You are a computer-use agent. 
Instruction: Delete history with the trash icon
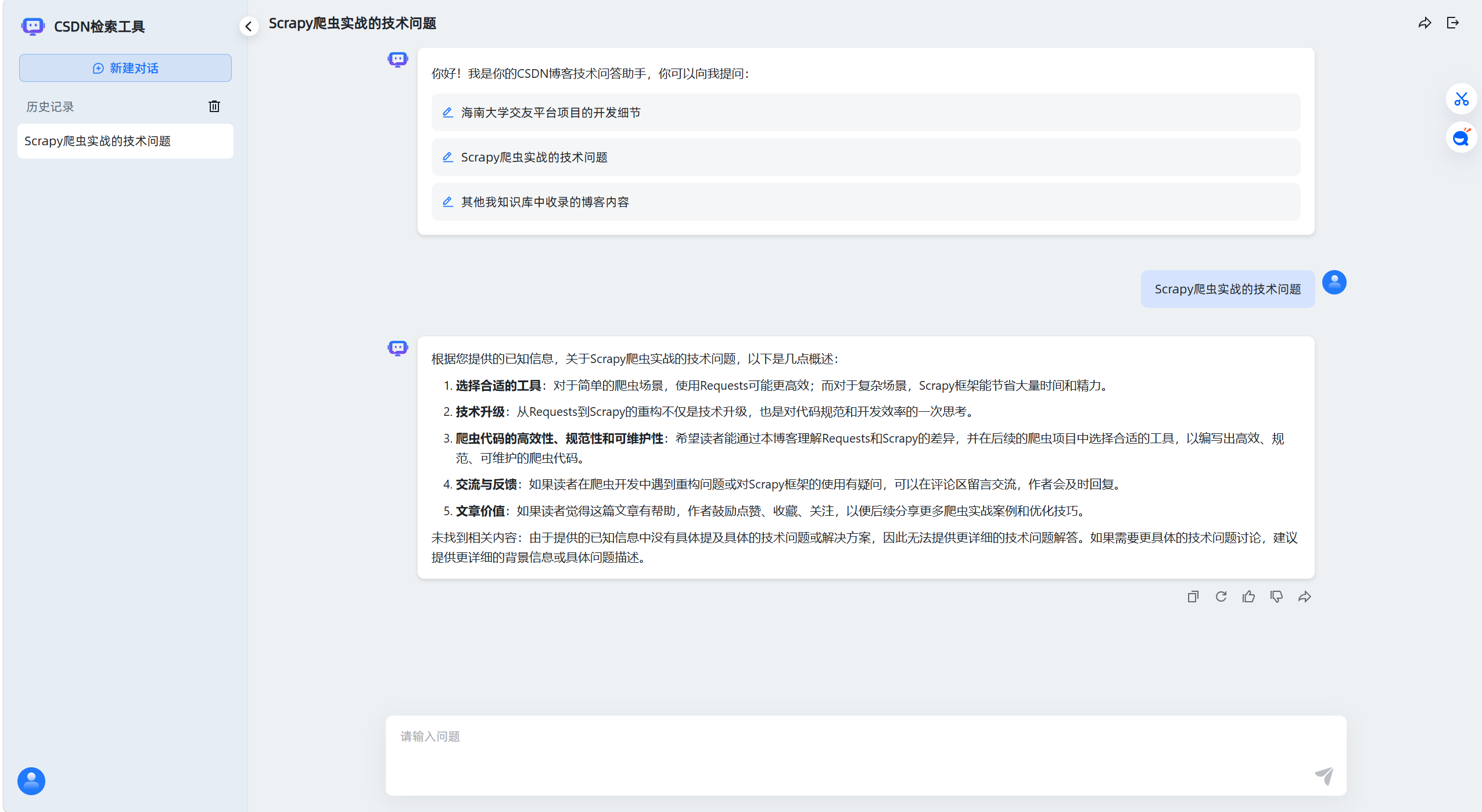[214, 106]
